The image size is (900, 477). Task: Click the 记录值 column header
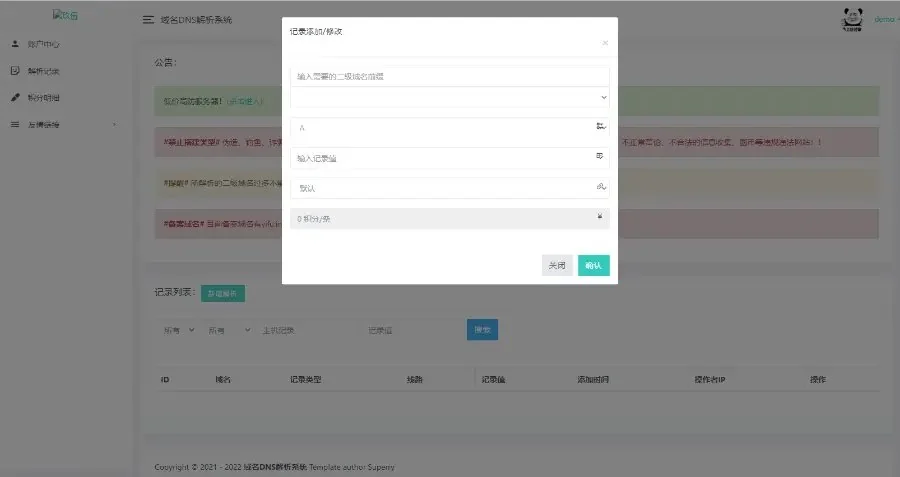click(493, 379)
